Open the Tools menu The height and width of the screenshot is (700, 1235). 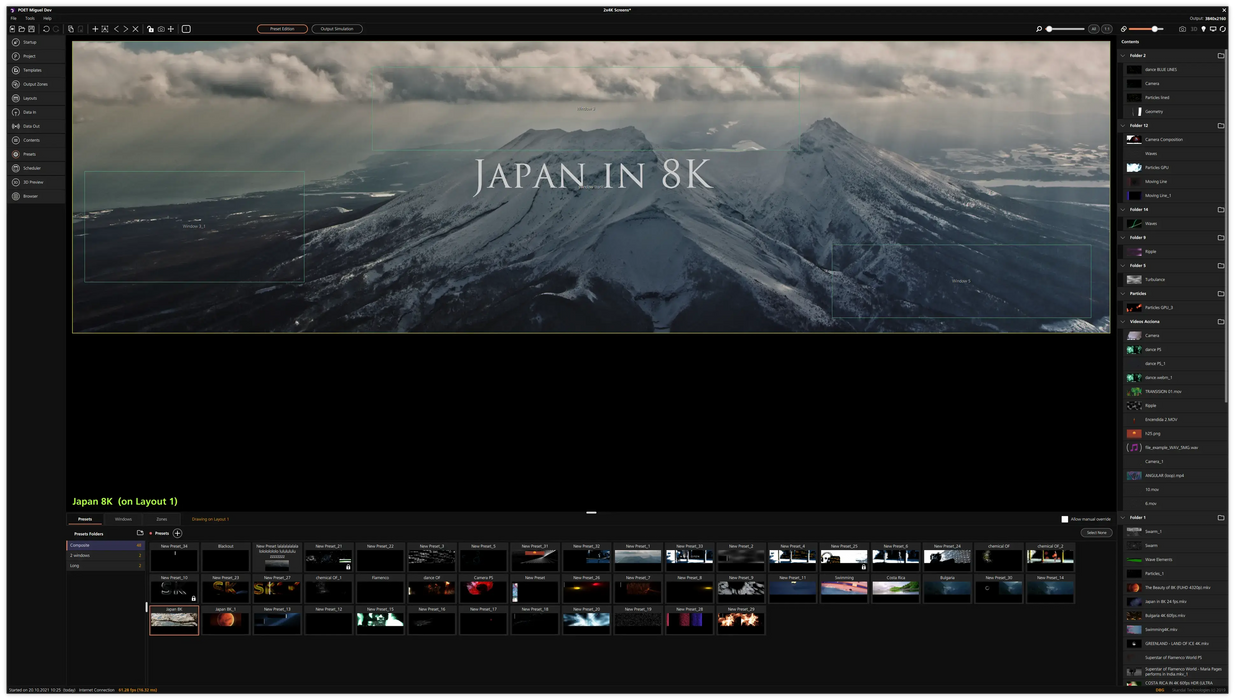[29, 18]
